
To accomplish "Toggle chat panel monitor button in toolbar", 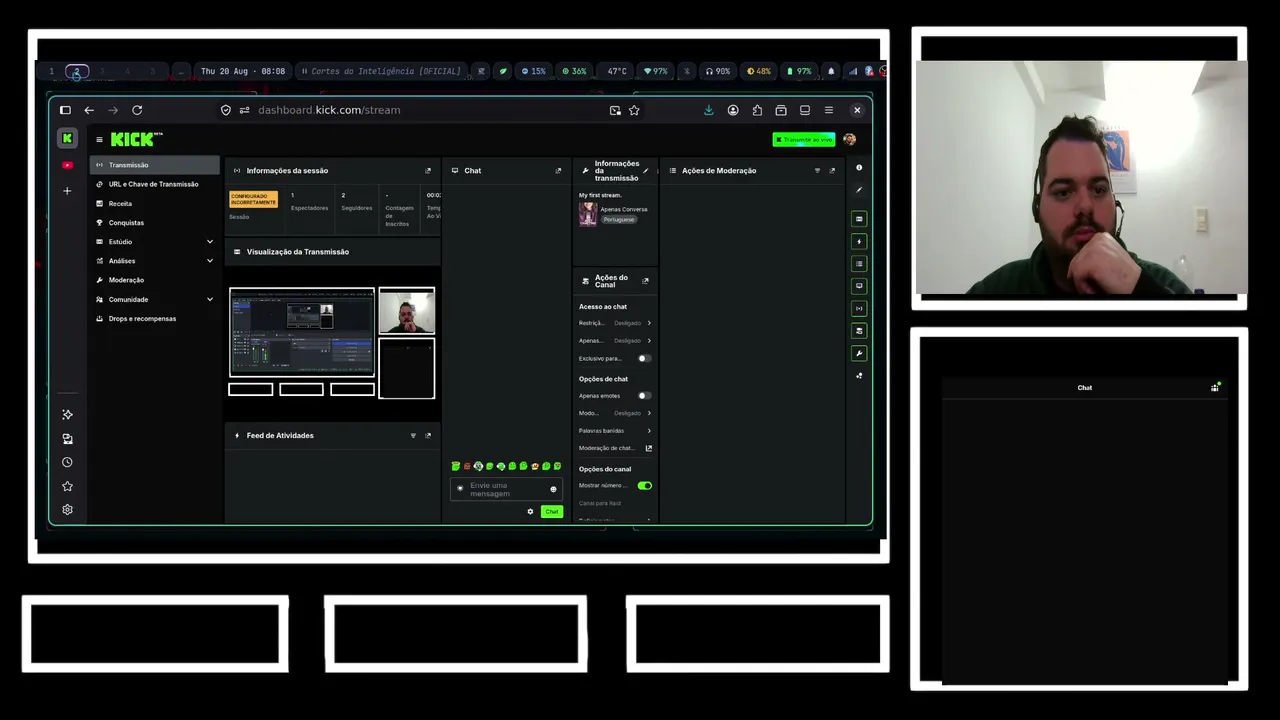I will coord(859,286).
